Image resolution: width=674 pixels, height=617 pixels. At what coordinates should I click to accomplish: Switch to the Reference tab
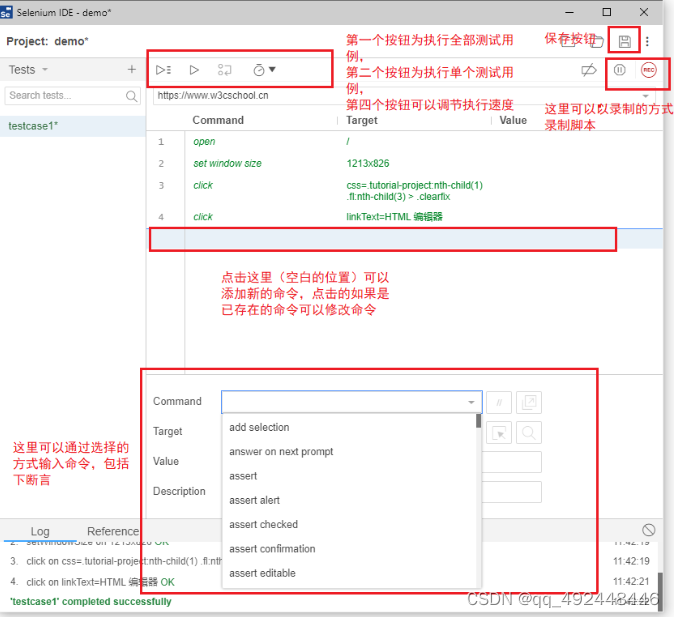click(x=113, y=531)
